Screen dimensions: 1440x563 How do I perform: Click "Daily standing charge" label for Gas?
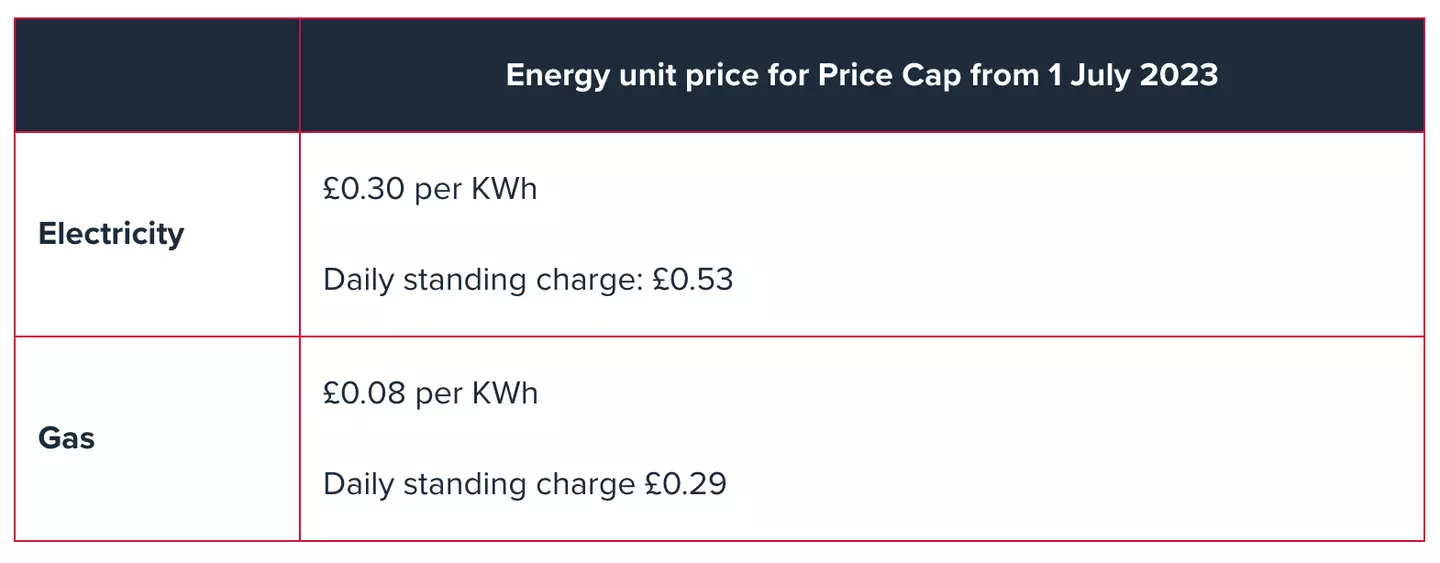pos(479,484)
